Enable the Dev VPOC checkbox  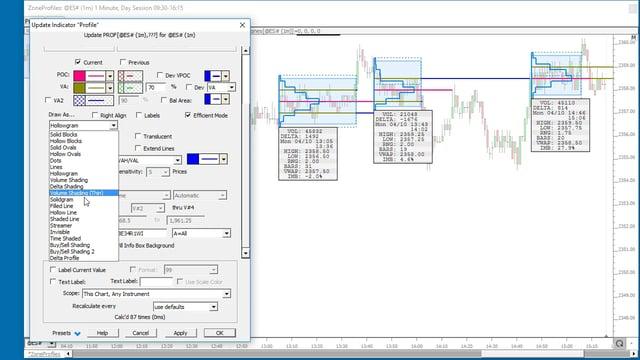point(160,75)
